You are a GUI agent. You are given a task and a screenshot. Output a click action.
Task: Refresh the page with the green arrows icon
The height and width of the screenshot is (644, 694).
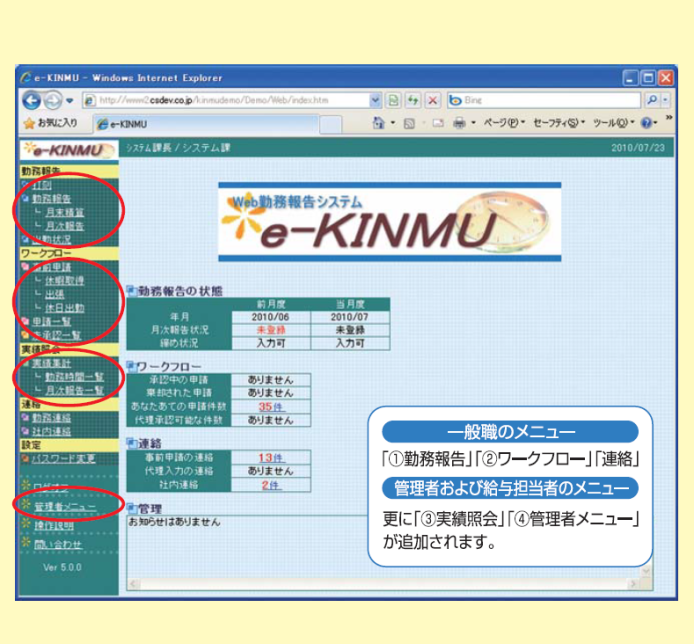click(x=413, y=100)
